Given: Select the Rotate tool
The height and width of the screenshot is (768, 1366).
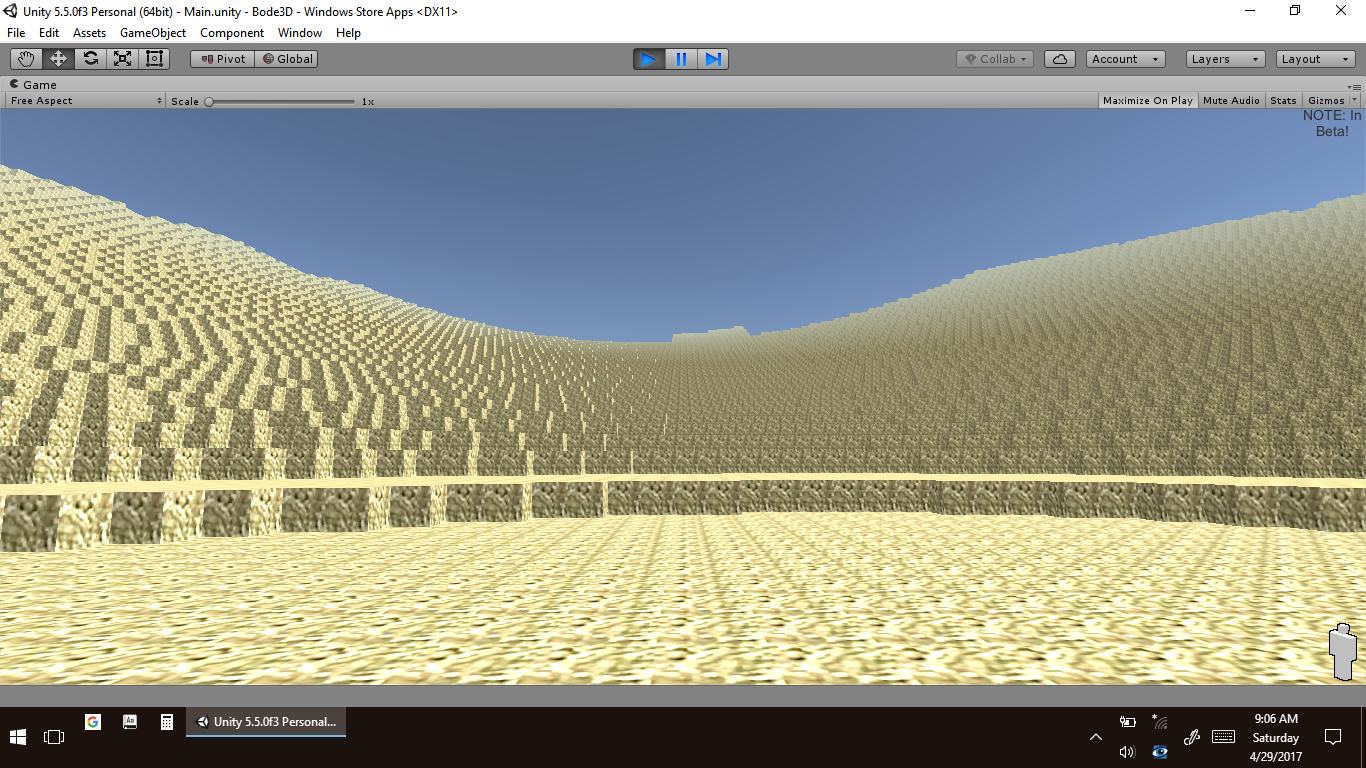Looking at the screenshot, I should [x=90, y=59].
